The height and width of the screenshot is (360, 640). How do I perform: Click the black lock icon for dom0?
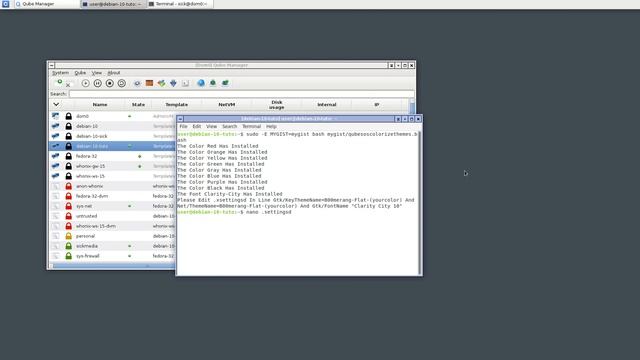[69, 116]
